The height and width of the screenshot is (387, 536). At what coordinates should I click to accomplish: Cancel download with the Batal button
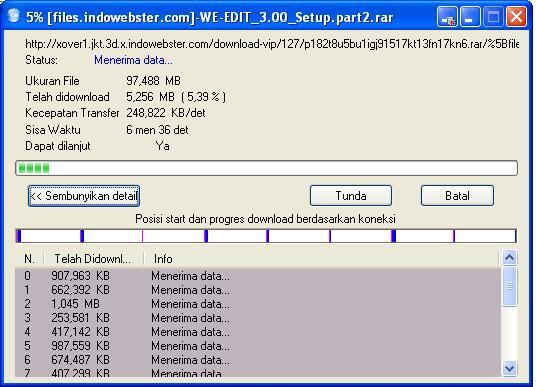[x=457, y=196]
